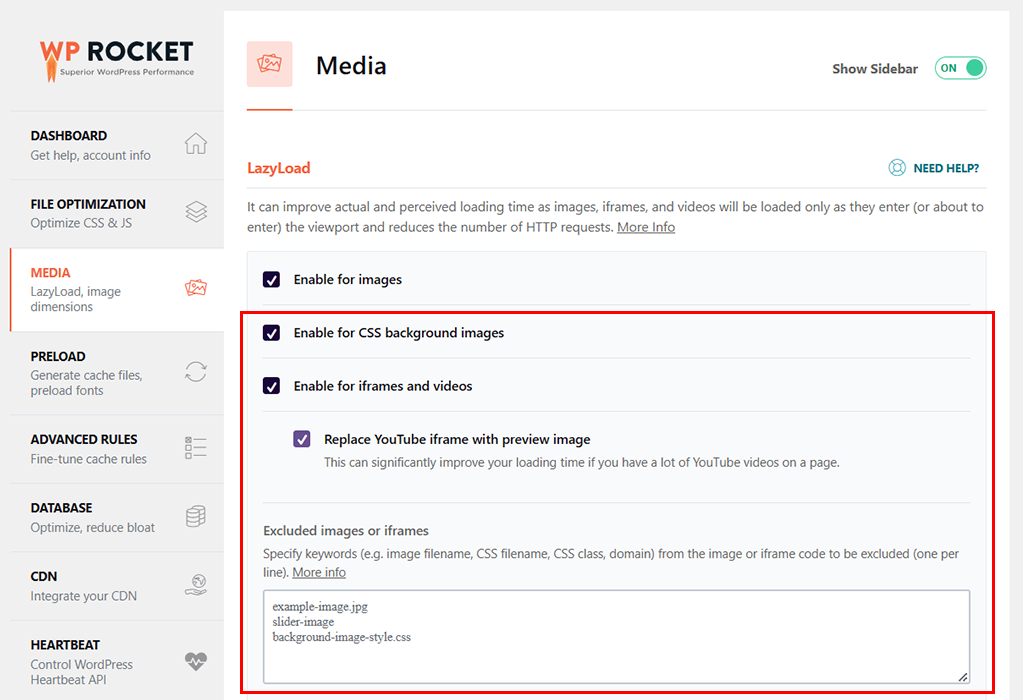Uncheck Replace YouTube iframe with preview image
The image size is (1024, 700).
coord(302,439)
